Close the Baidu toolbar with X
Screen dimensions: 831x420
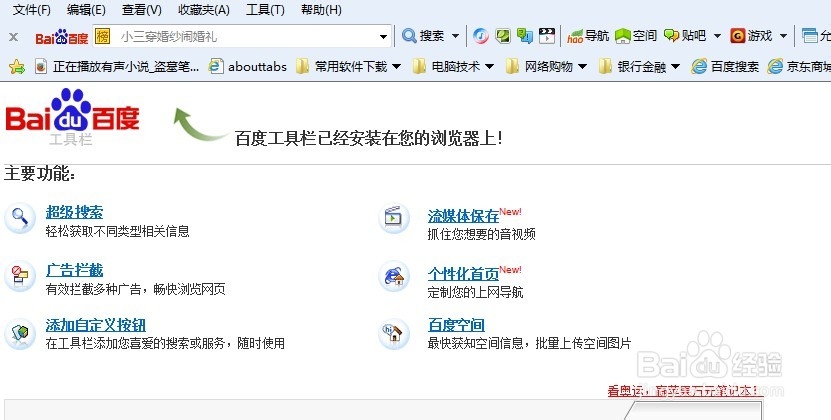[x=13, y=37]
